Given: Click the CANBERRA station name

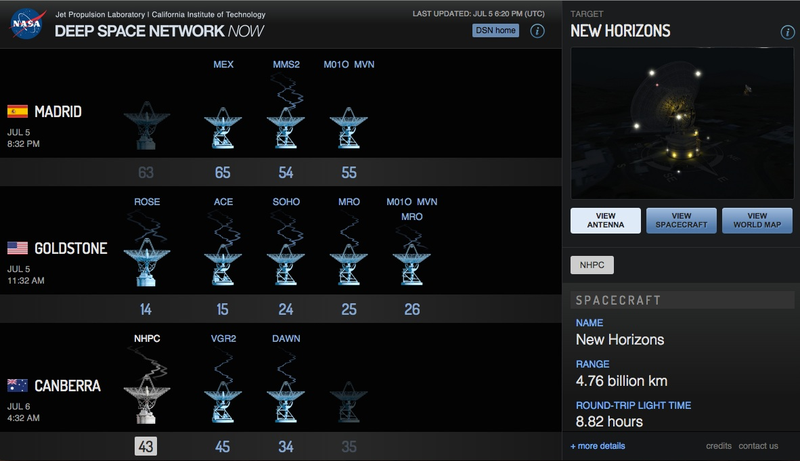Looking at the screenshot, I should [67, 386].
